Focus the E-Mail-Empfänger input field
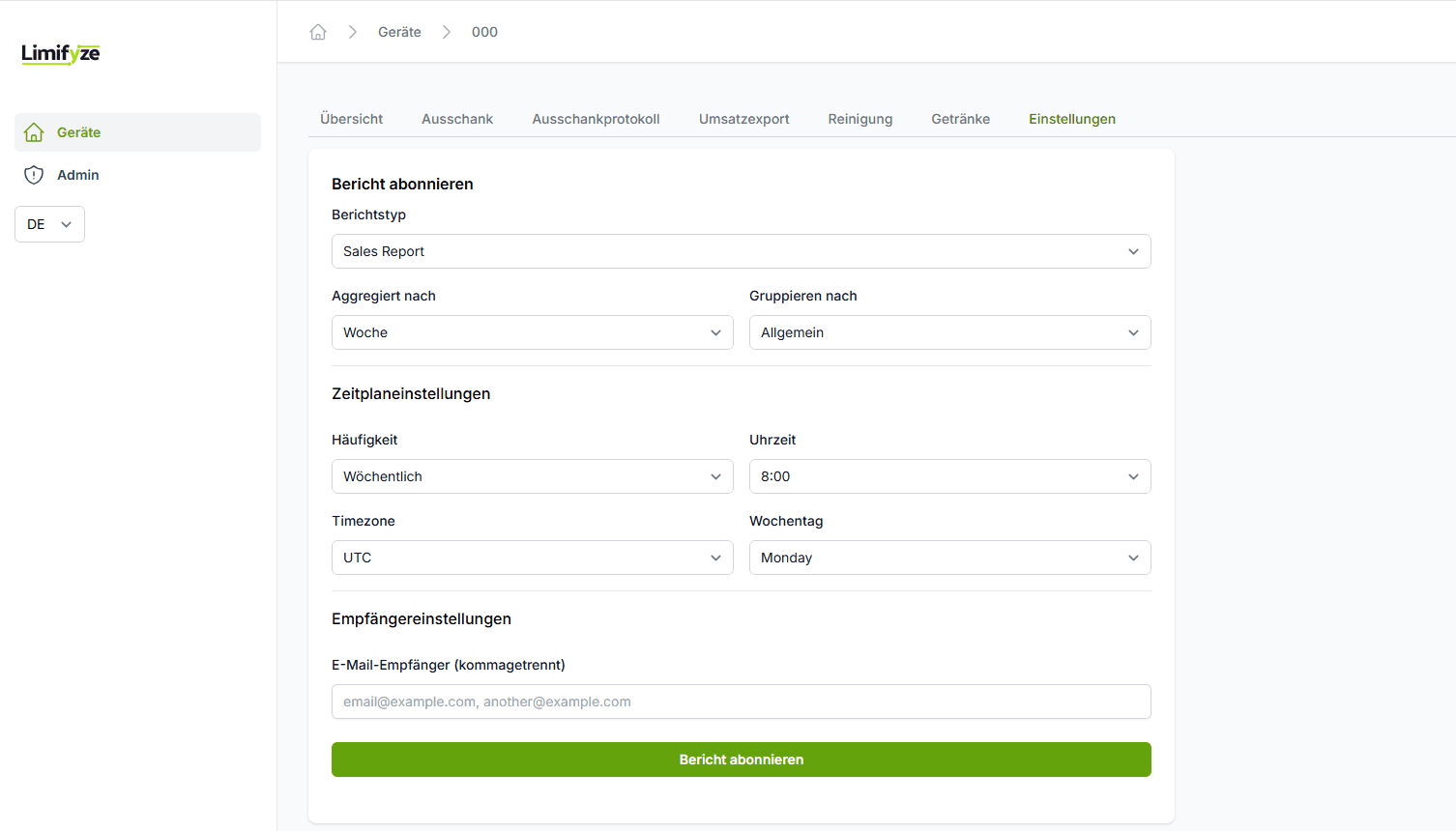1456x831 pixels. click(x=741, y=702)
